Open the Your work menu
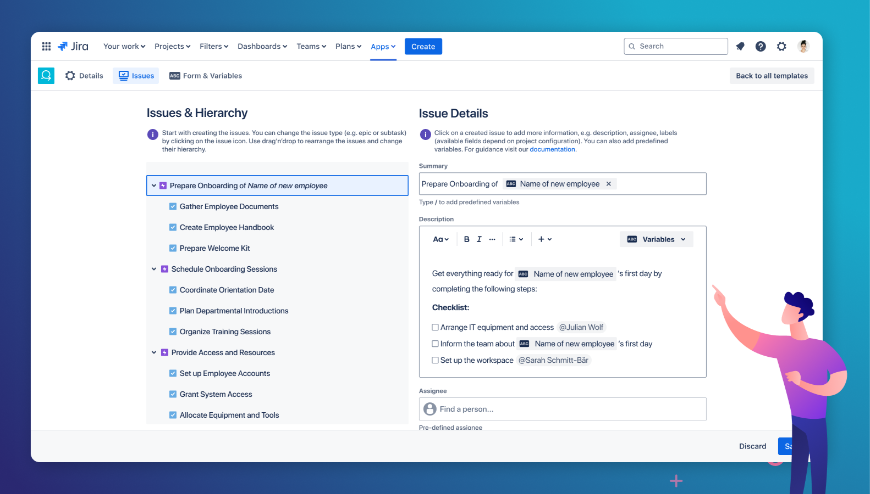 click(x=124, y=46)
